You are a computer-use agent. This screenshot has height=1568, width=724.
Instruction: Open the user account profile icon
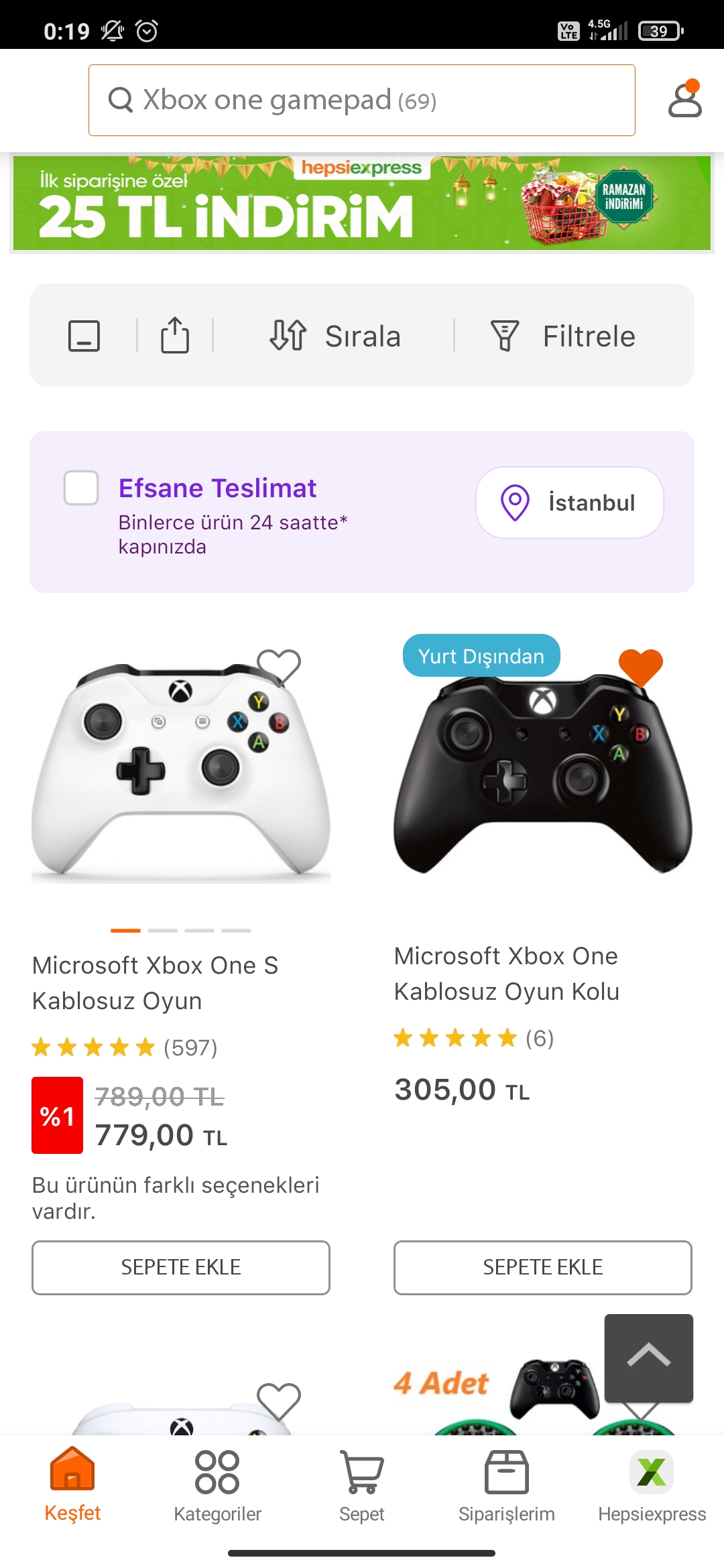point(684,100)
